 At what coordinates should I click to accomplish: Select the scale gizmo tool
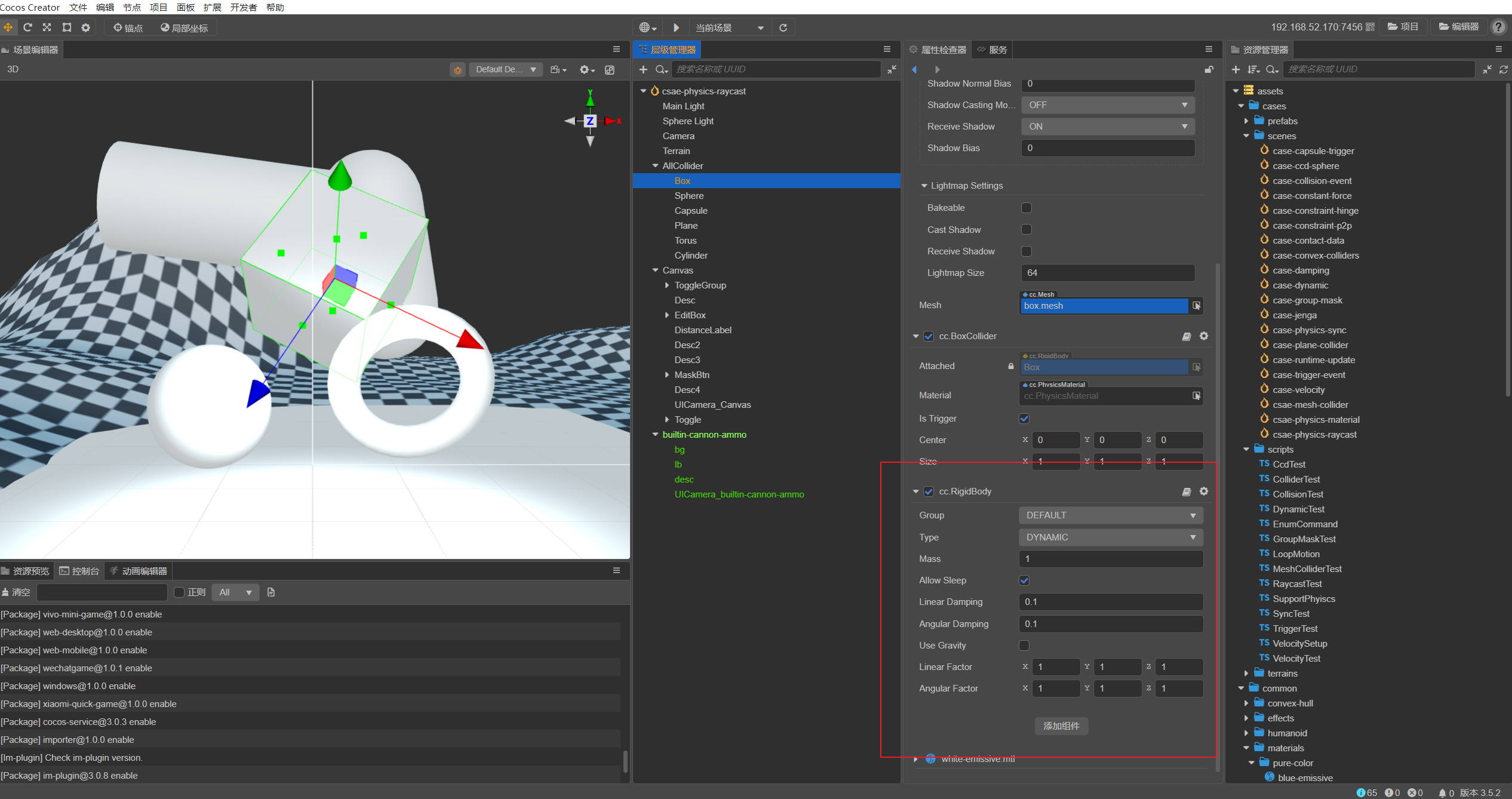(47, 27)
